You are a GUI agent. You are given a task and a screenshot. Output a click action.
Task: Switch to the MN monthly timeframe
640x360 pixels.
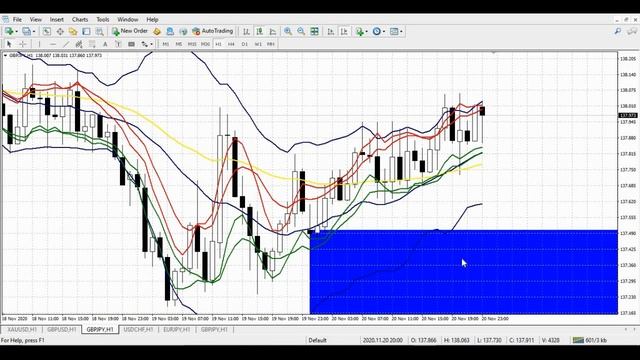pos(271,44)
